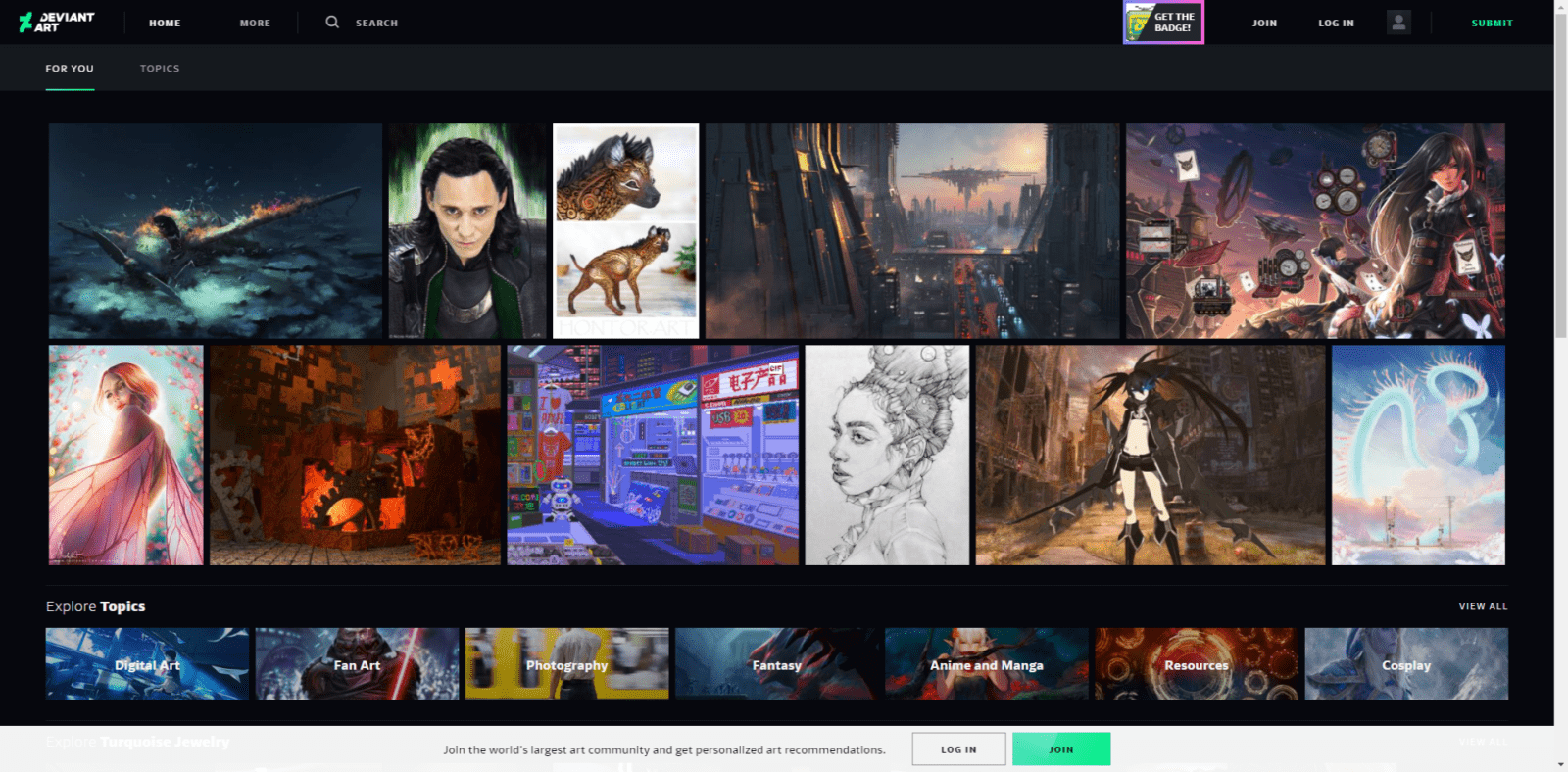Open the pencil sketch portrait artwork
This screenshot has width=1568, height=772.
pyautogui.click(x=887, y=455)
